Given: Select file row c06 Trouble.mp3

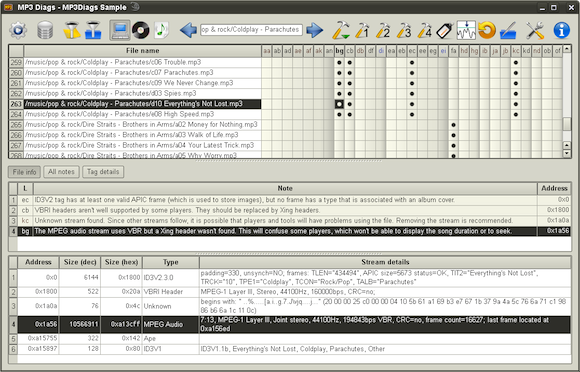Looking at the screenshot, I should [142, 62].
